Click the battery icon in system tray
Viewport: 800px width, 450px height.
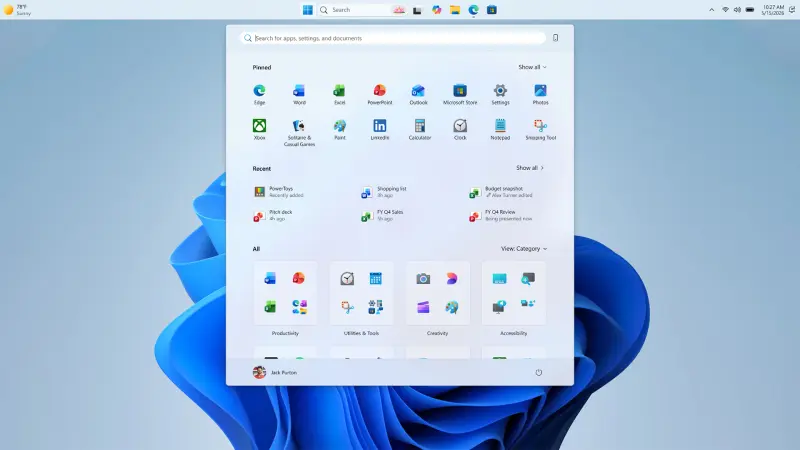coord(750,10)
